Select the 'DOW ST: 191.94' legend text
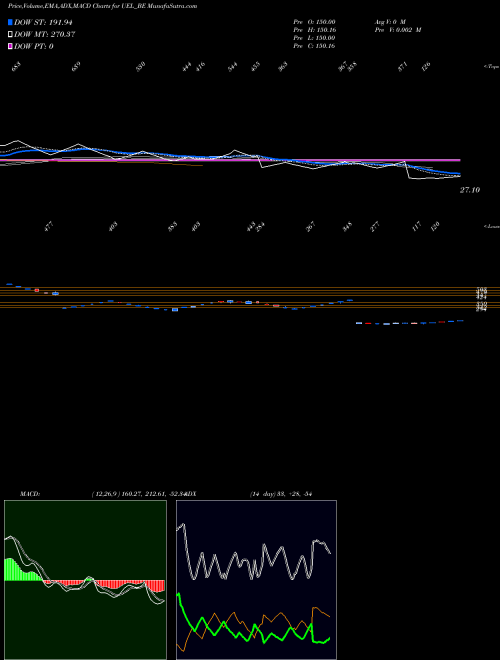The width and height of the screenshot is (500, 660). point(43,22)
